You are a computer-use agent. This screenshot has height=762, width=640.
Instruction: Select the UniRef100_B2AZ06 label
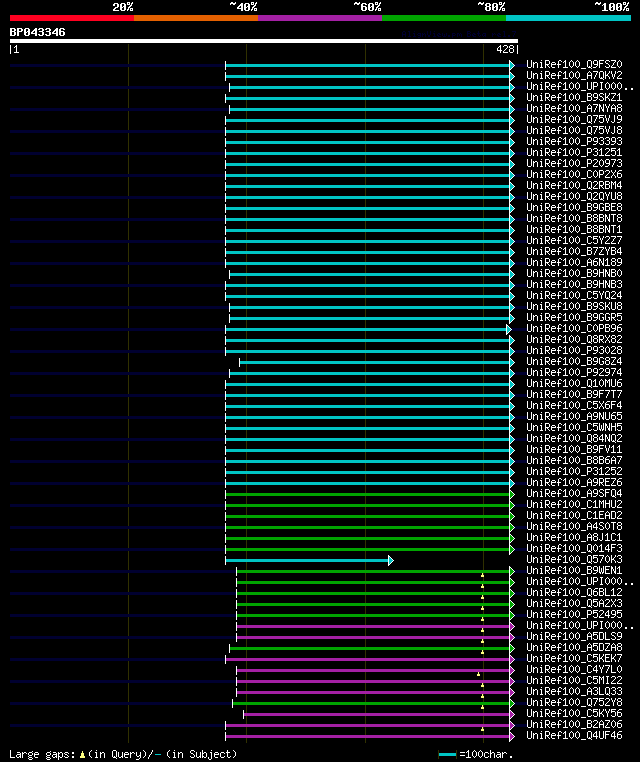(x=574, y=725)
